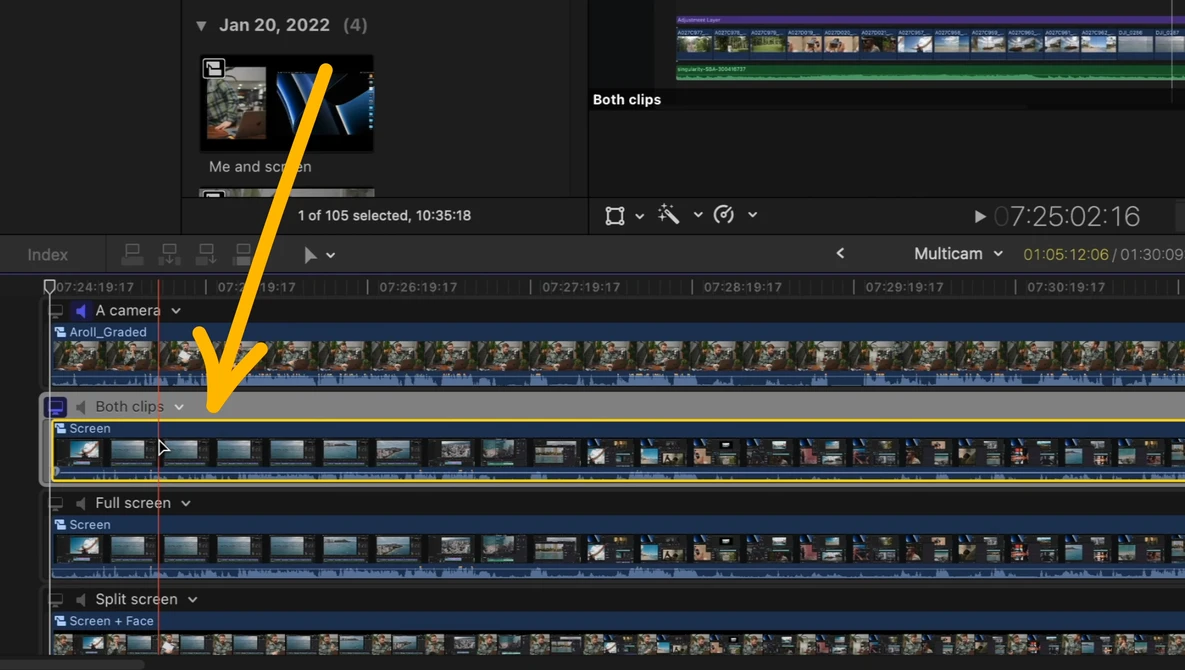Screen dimensions: 1185x670
Task: Set Full screen as video monitoring angle
Action: pyautogui.click(x=56, y=503)
